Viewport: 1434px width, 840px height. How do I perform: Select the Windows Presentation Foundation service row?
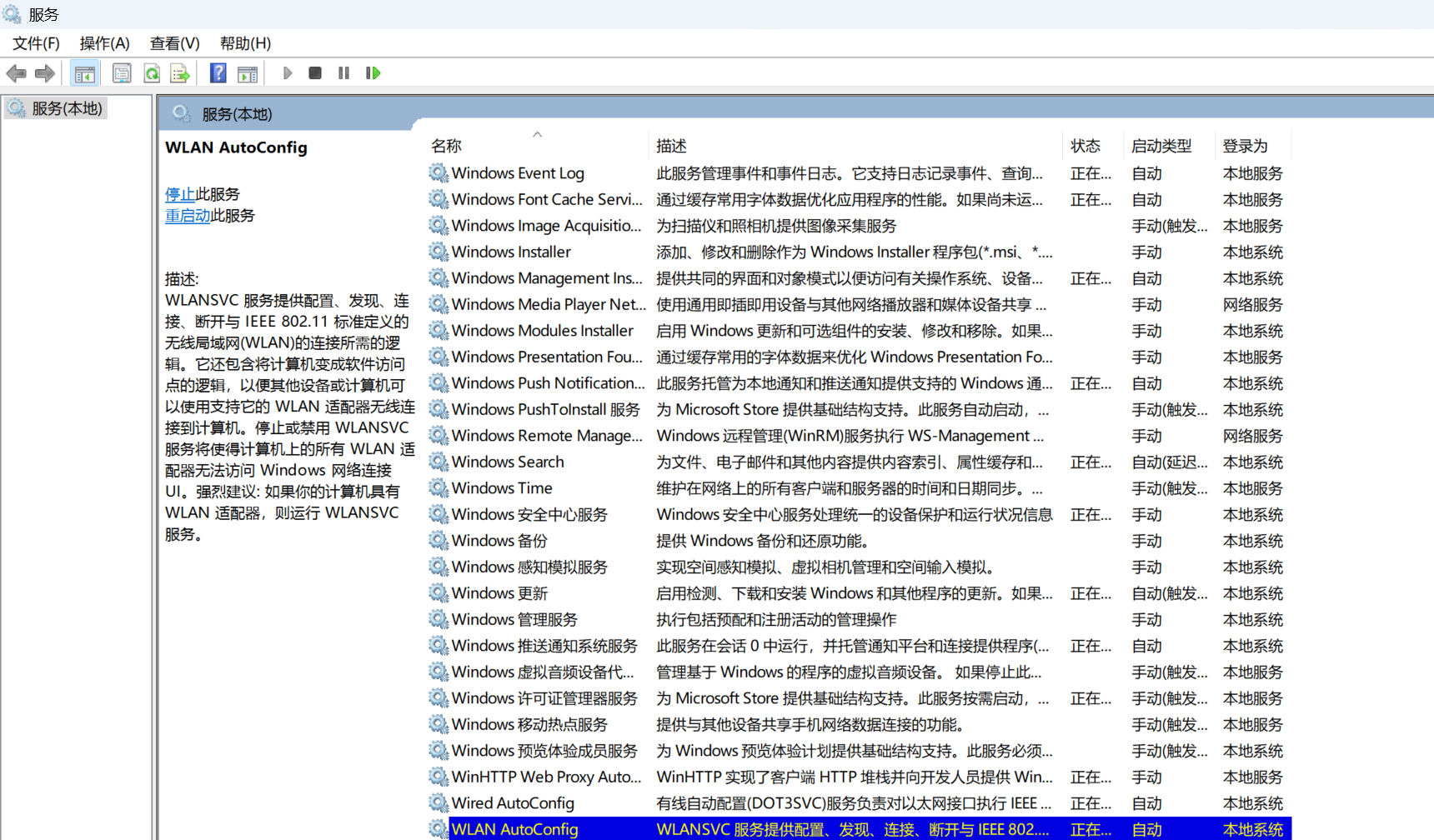pos(859,357)
